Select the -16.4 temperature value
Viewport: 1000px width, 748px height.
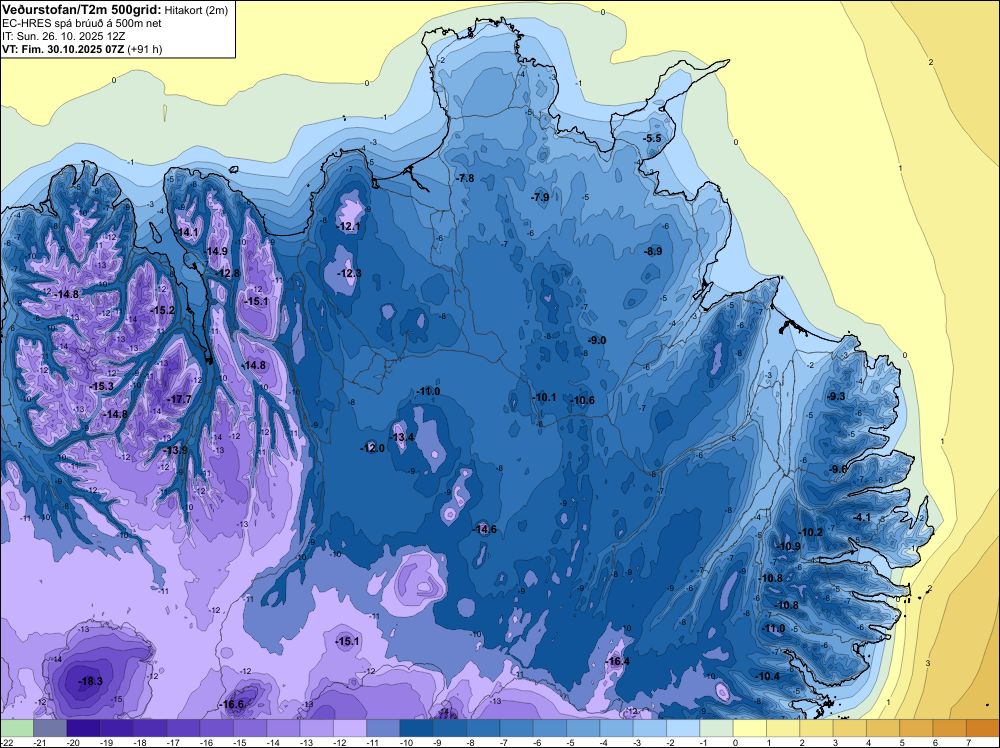pos(617,661)
